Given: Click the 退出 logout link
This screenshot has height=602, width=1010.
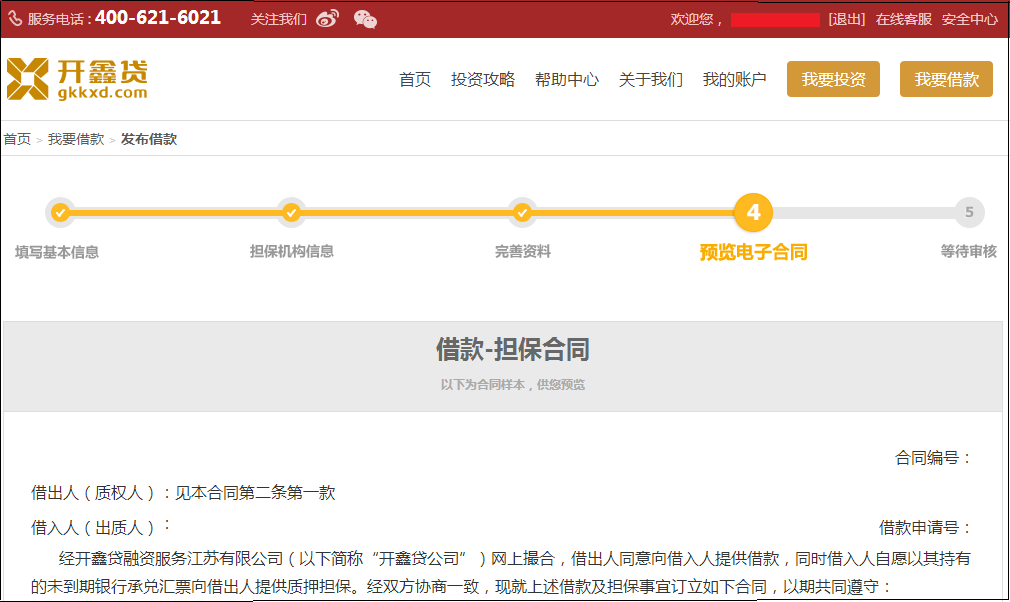Looking at the screenshot, I should pyautogui.click(x=847, y=19).
